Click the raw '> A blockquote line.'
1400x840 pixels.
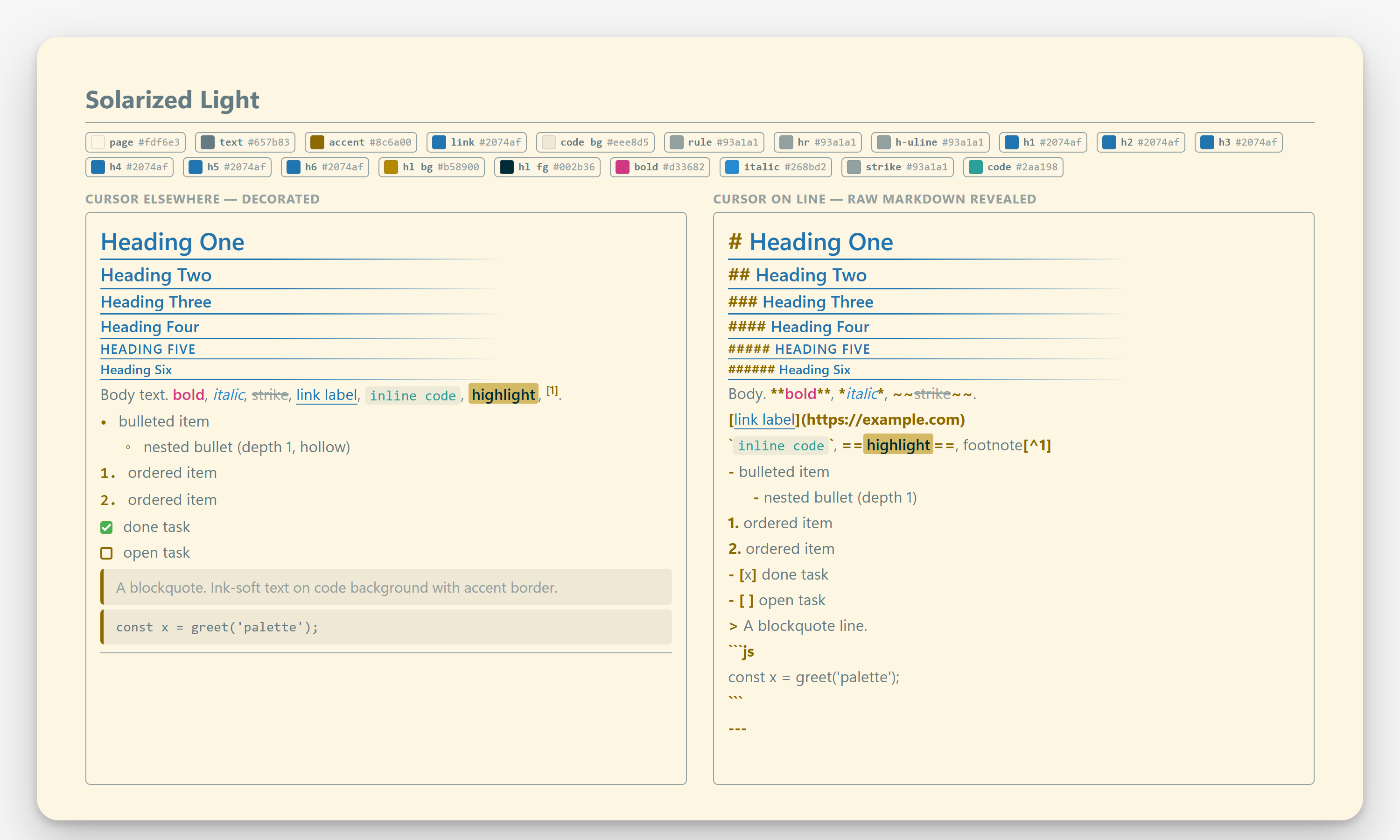coord(798,626)
